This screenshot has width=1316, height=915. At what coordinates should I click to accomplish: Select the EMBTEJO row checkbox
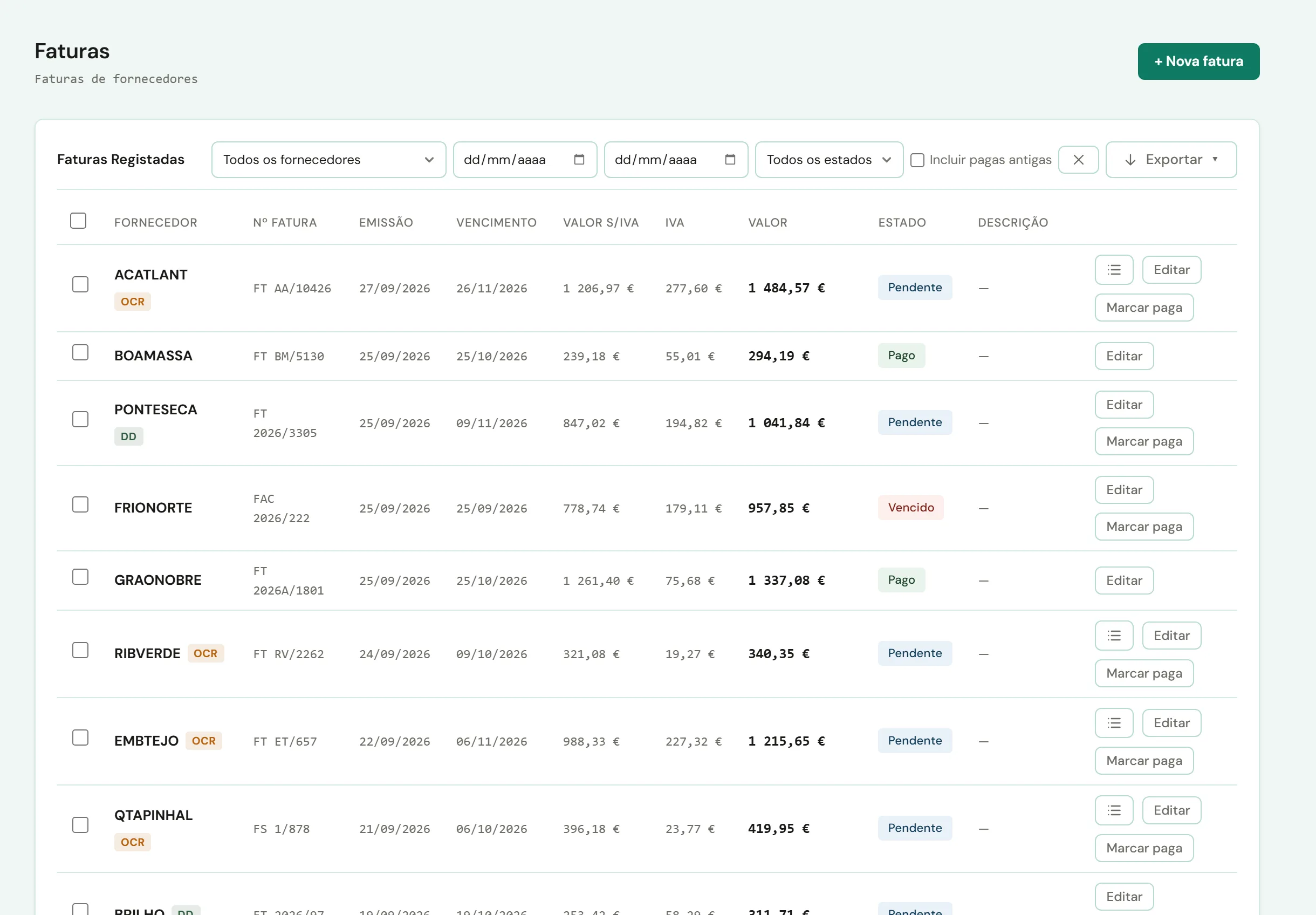click(80, 738)
